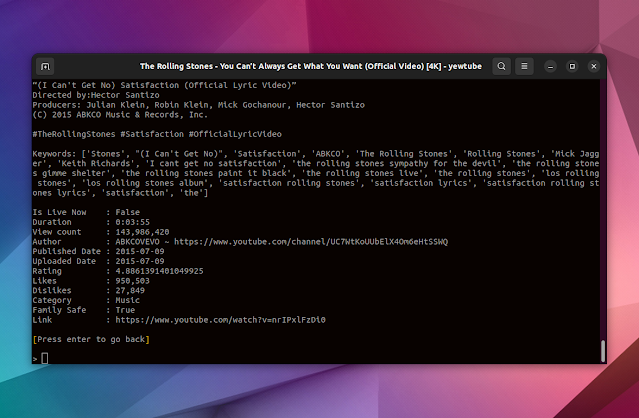Click the 'Keywords:' label
639x418 pixels.
[54, 154]
